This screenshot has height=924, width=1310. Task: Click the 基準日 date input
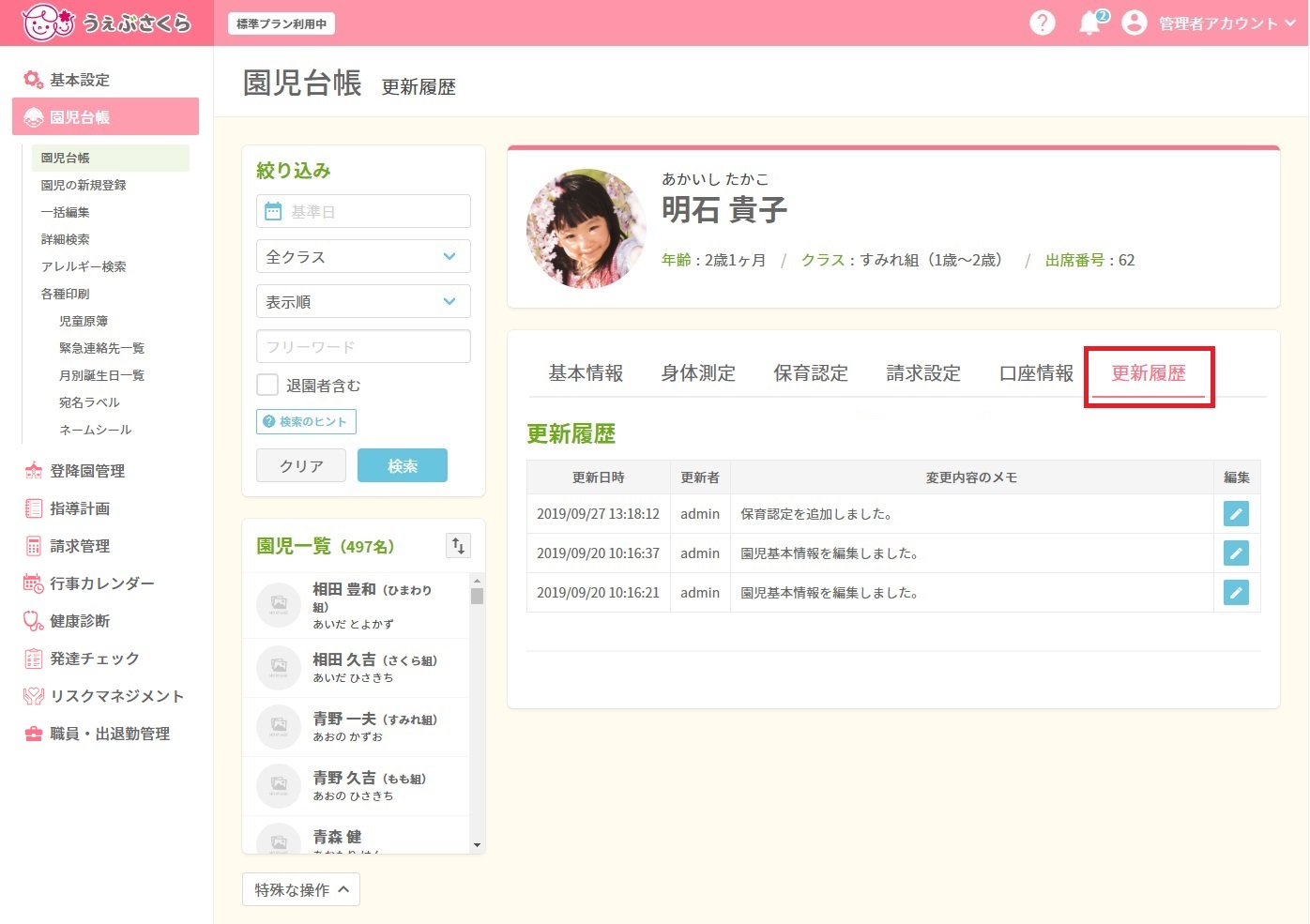click(363, 211)
